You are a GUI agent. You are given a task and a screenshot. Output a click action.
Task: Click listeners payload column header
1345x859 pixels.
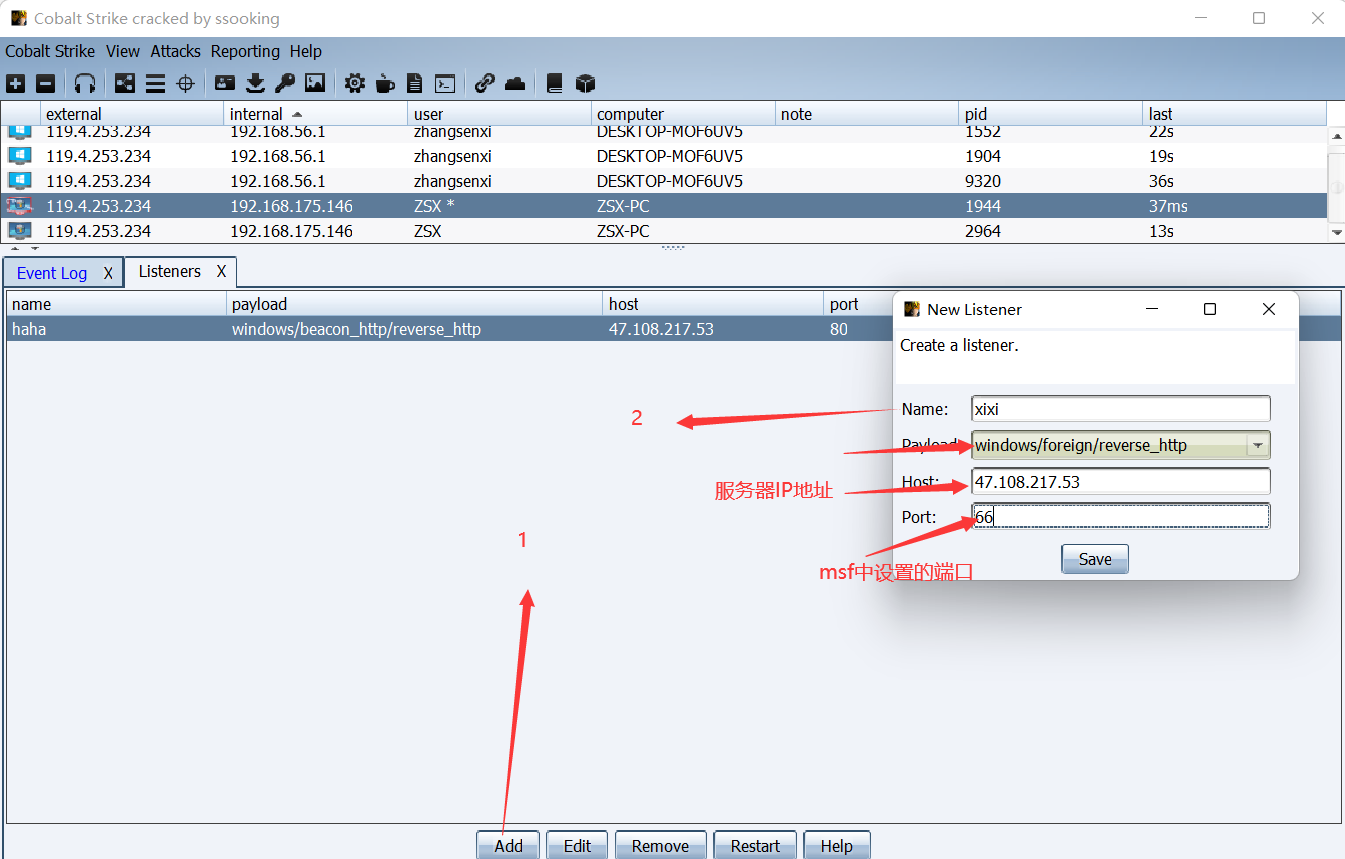(x=415, y=304)
